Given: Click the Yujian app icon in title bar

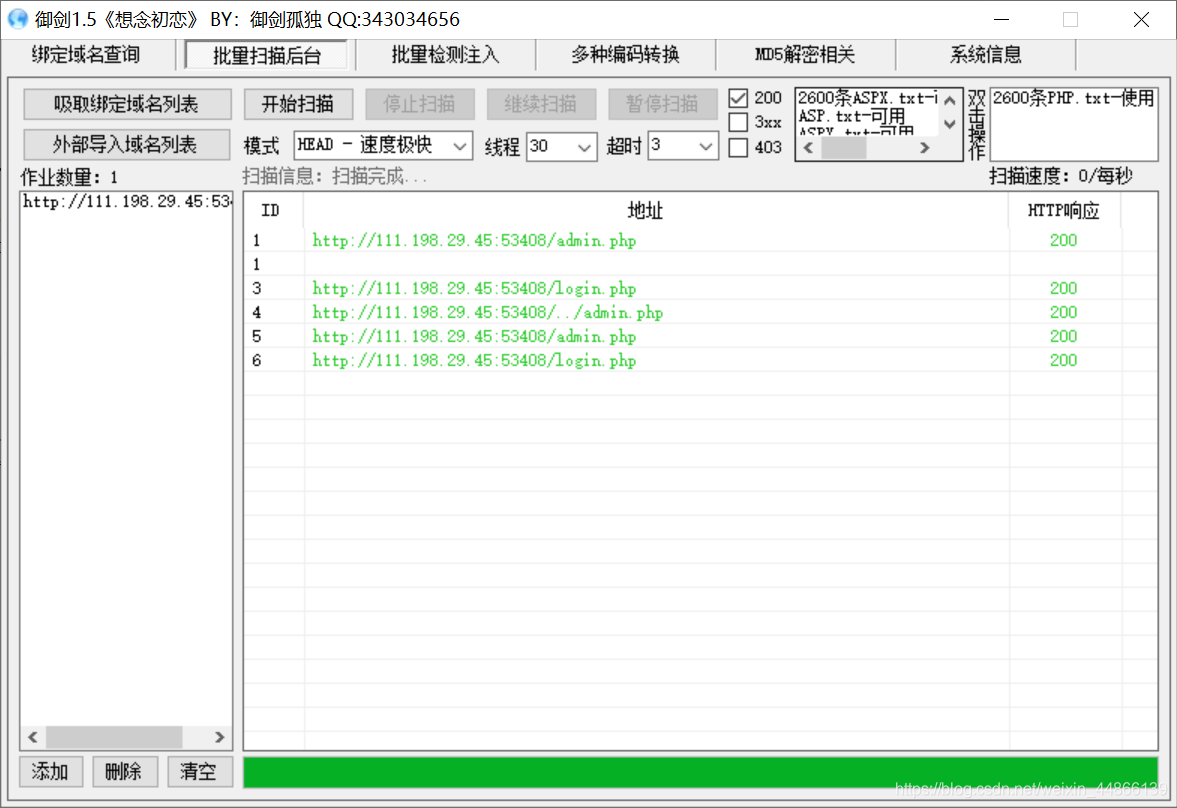Looking at the screenshot, I should (x=17, y=19).
